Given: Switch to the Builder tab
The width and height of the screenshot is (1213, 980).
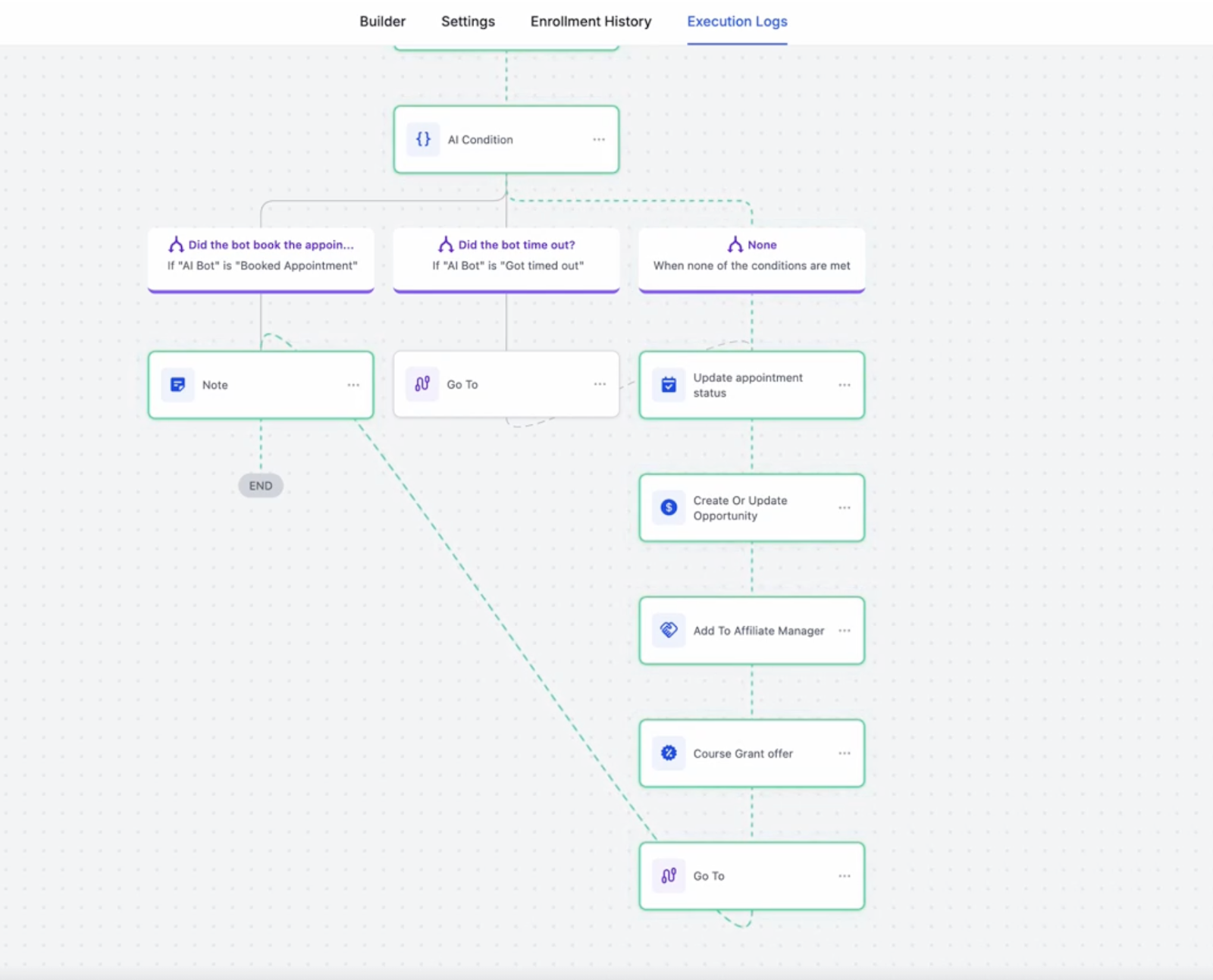Looking at the screenshot, I should coord(382,21).
